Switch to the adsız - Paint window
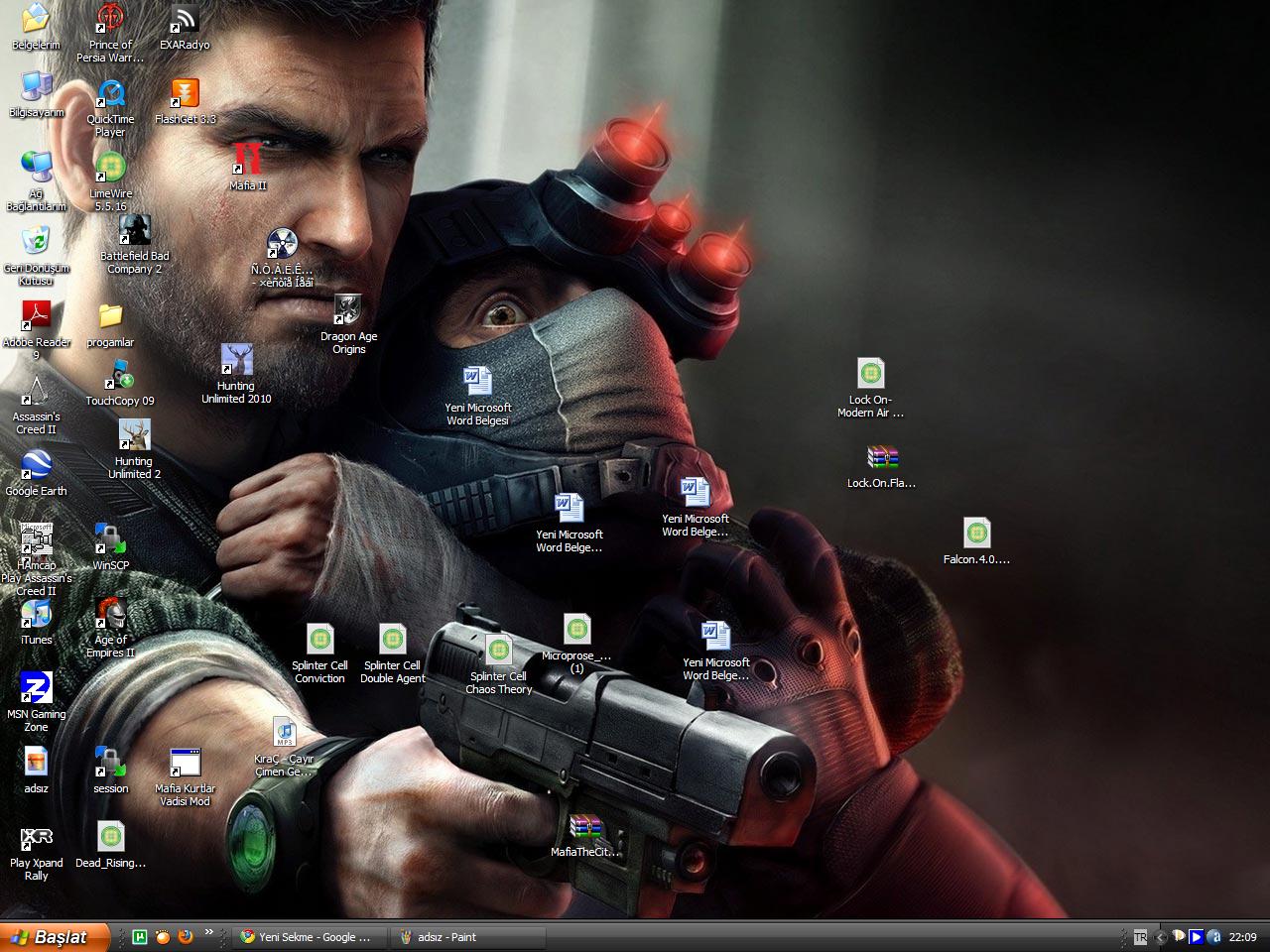 click(468, 936)
